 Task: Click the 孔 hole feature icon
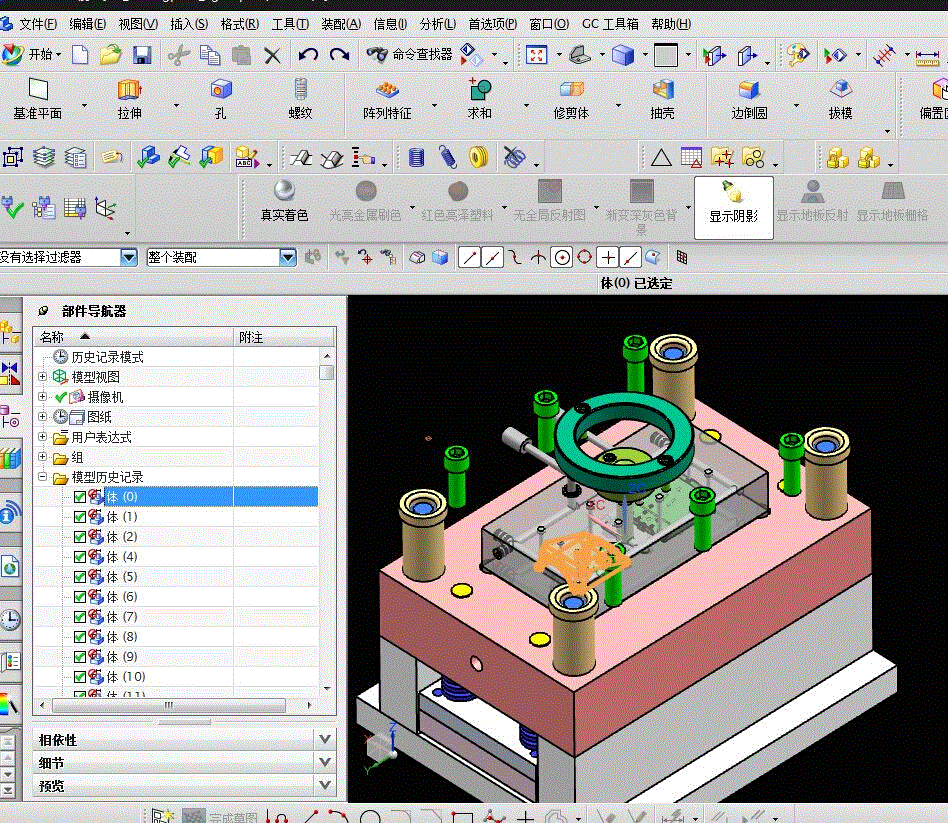click(221, 89)
